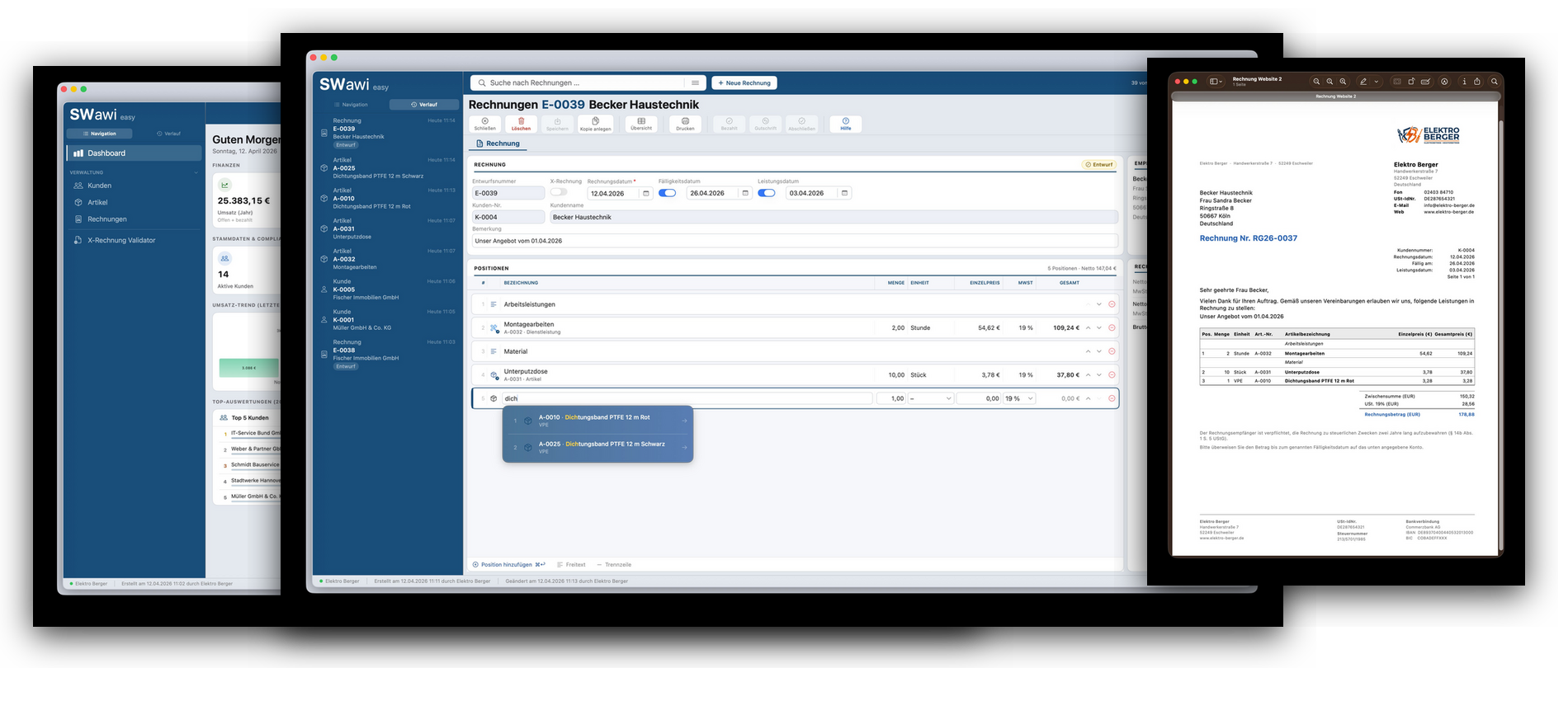
Task: Open the Einheit dropdown in row 5
Action: point(930,398)
